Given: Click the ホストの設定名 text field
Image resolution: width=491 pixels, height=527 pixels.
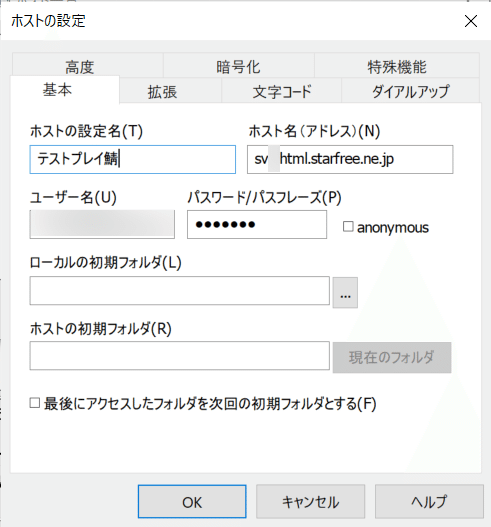Looking at the screenshot, I should point(132,159).
